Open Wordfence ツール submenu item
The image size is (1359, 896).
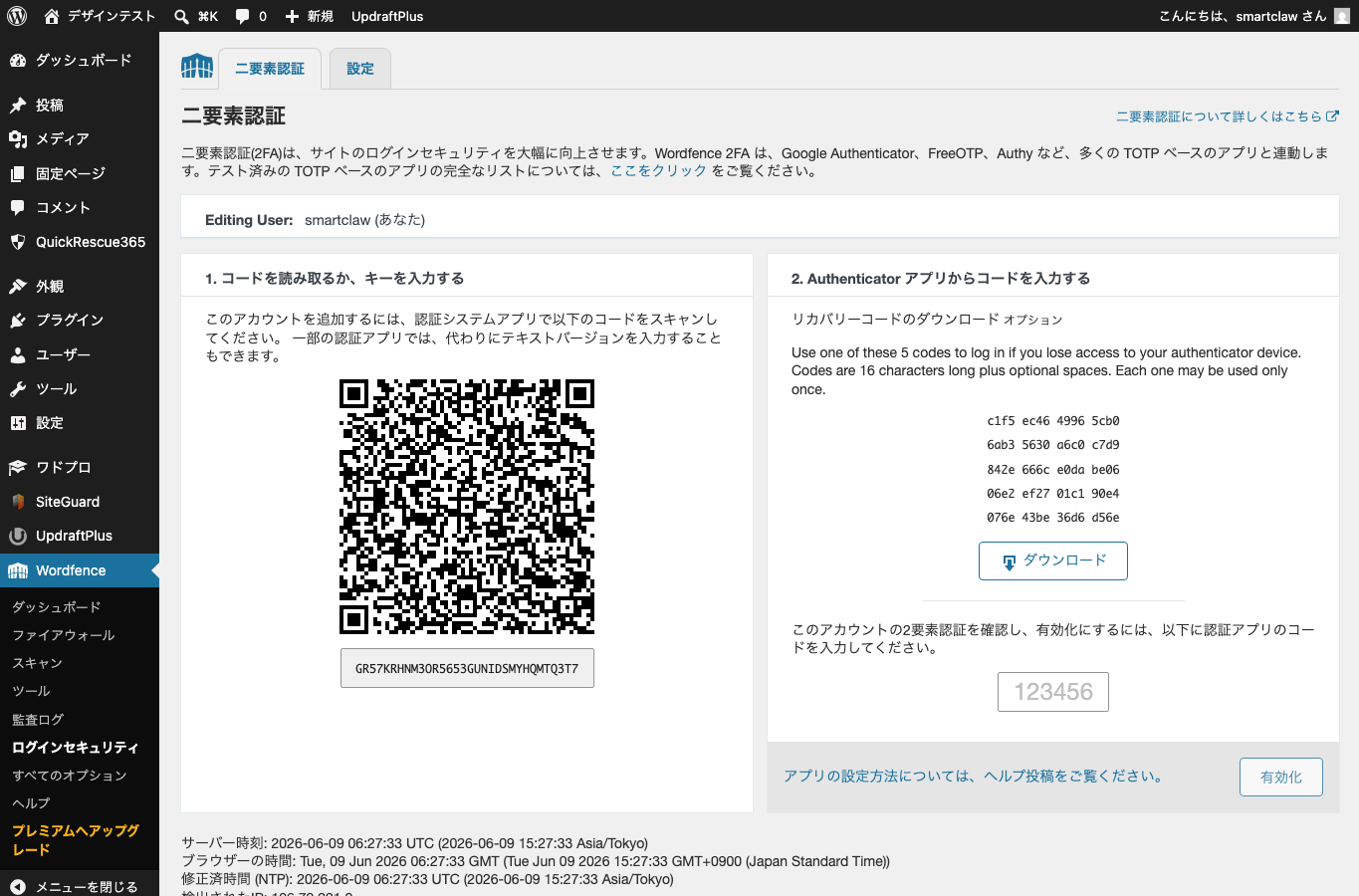[31, 691]
